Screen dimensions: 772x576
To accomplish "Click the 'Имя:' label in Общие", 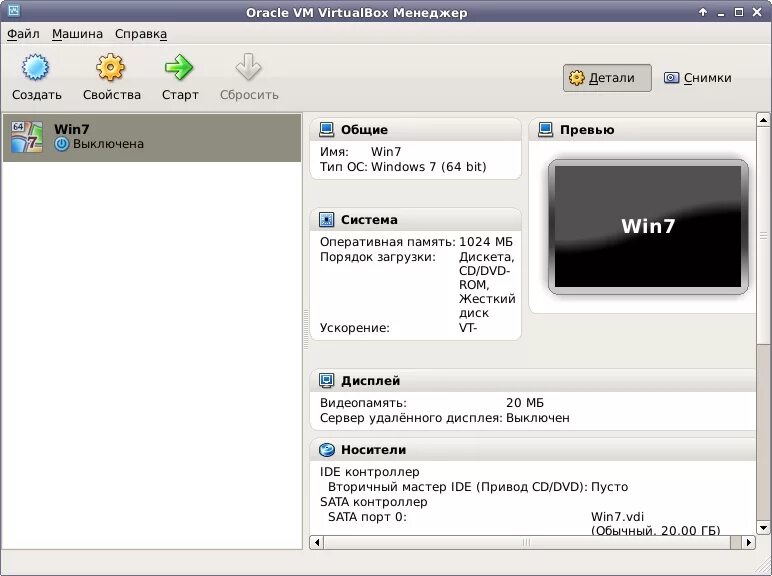I will [x=334, y=152].
